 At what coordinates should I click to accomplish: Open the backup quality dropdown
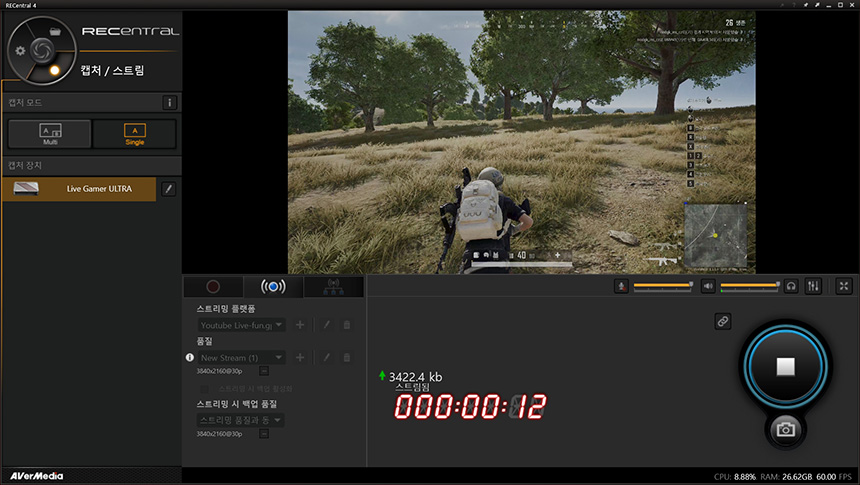tap(240, 420)
